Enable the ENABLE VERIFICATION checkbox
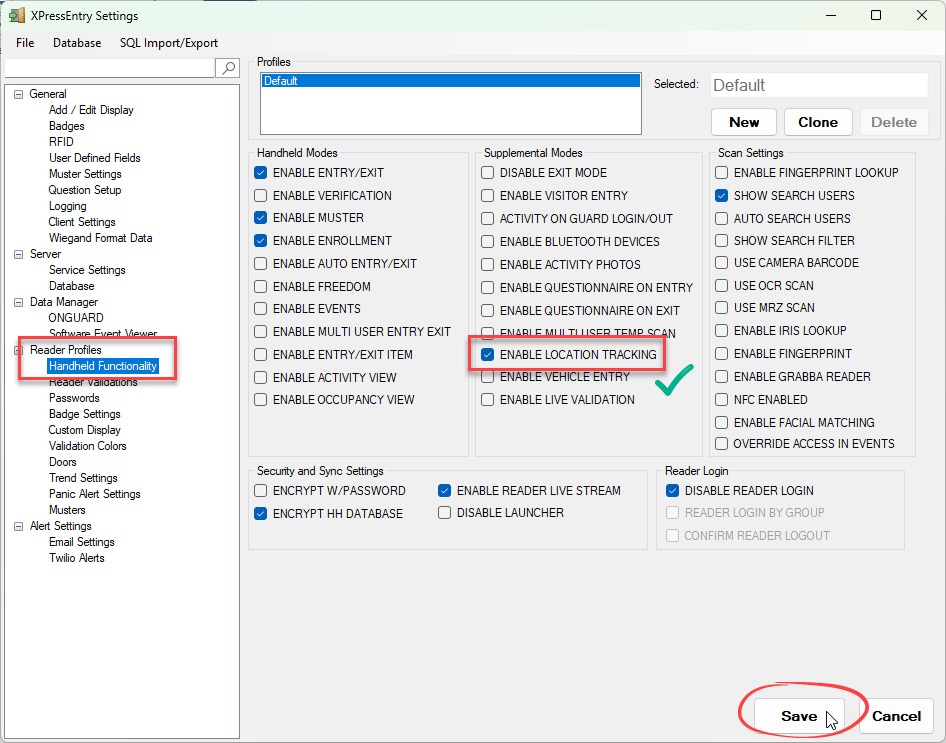The image size is (946, 743). [x=261, y=196]
